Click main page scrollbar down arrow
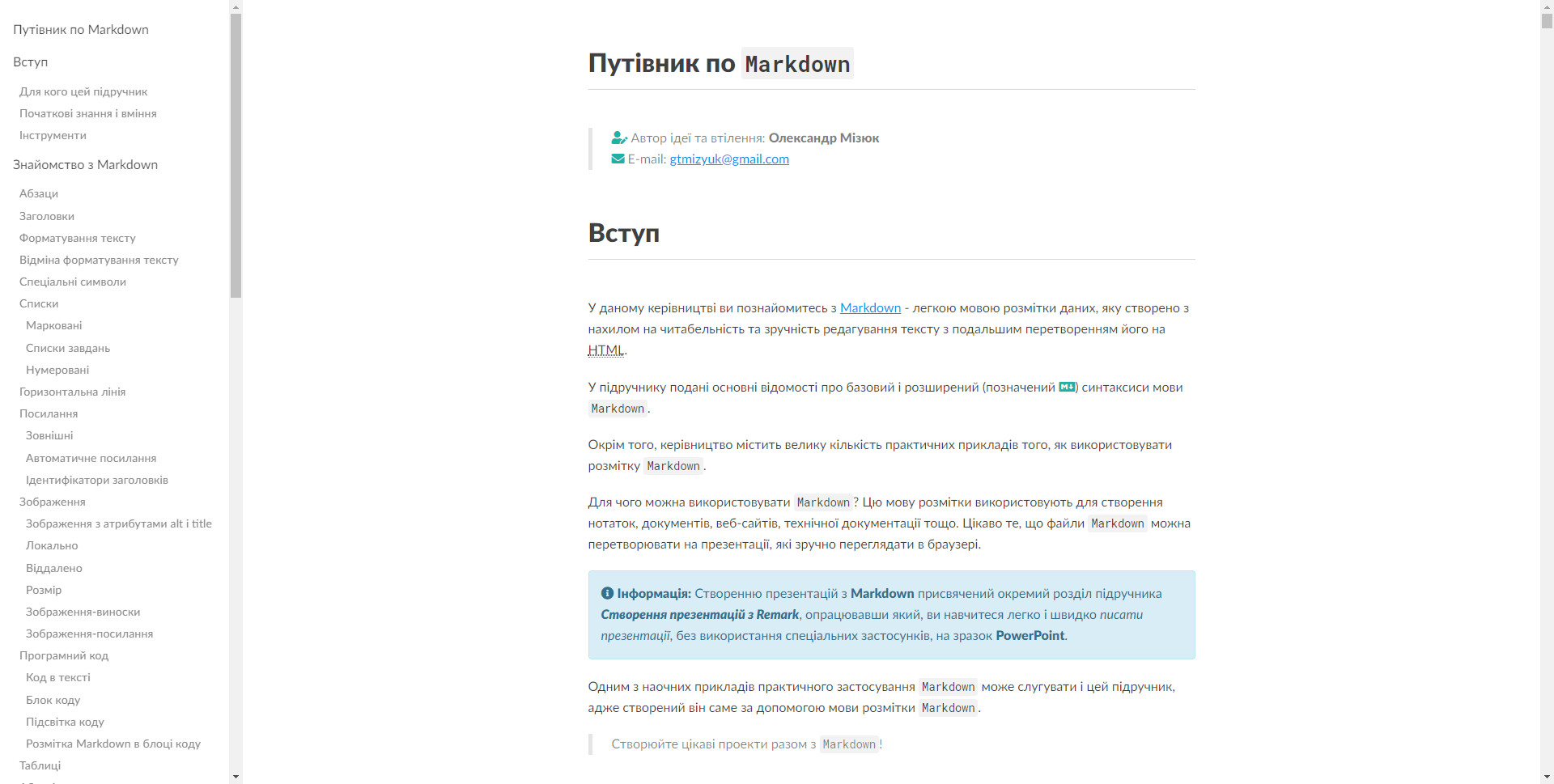The width and height of the screenshot is (1554, 784). tap(1547, 777)
